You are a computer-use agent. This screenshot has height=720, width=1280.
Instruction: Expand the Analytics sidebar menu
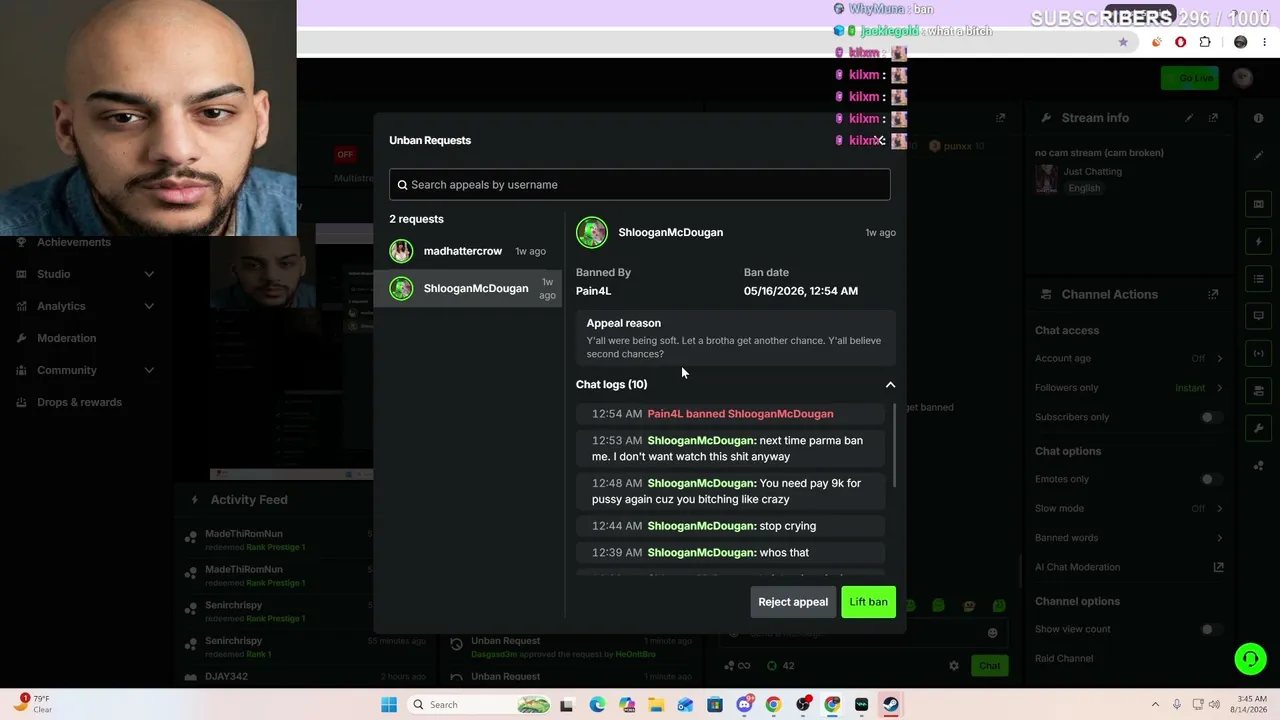[149, 306]
